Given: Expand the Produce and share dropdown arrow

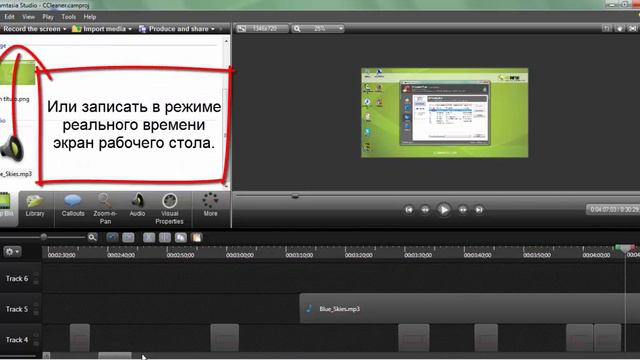Looking at the screenshot, I should pos(213,29).
